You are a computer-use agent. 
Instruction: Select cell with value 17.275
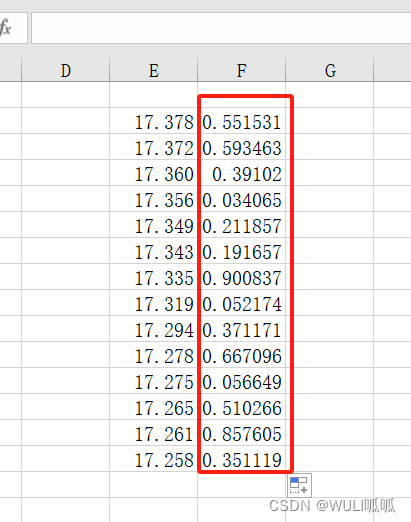(x=154, y=381)
